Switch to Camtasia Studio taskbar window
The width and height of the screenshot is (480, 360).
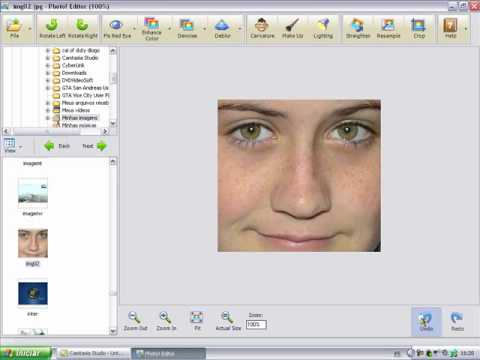[x=94, y=353]
